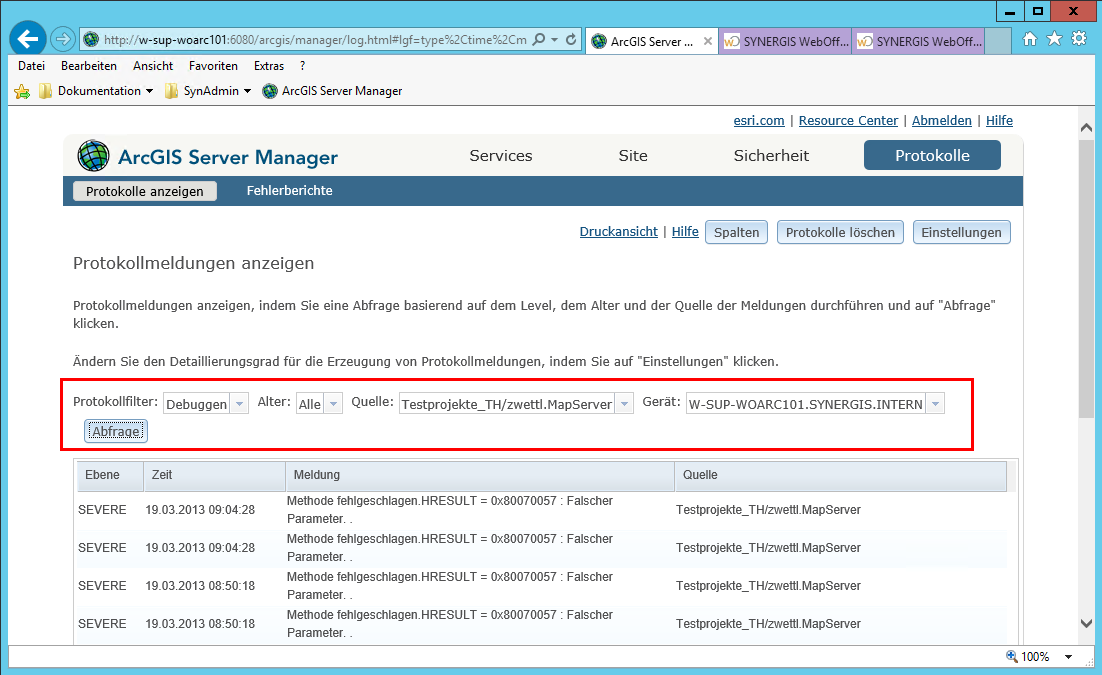Expand the Alter dropdown
Screen dimensions: 1102x675
pyautogui.click(x=333, y=404)
